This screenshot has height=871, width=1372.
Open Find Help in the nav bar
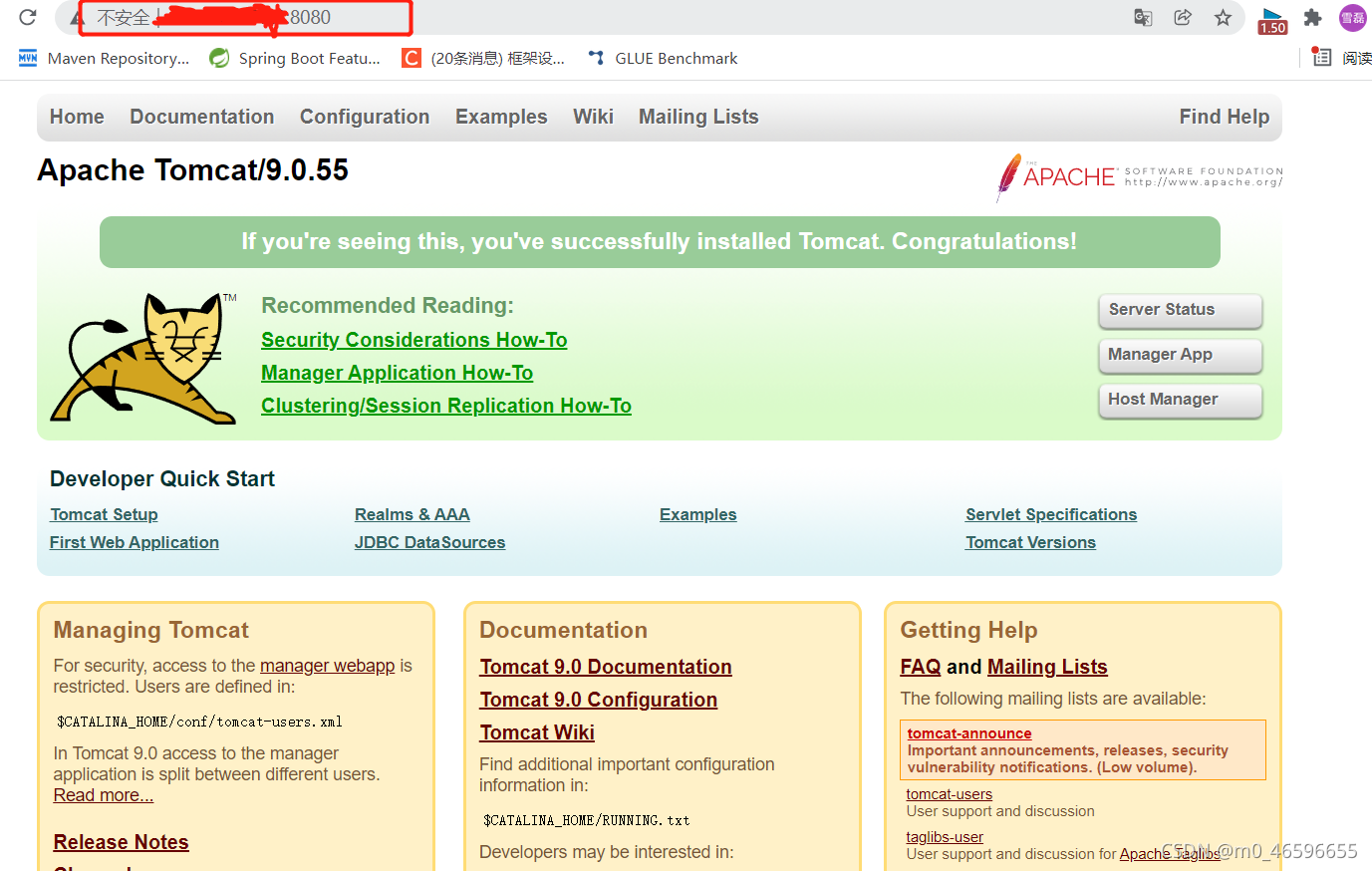point(1225,117)
